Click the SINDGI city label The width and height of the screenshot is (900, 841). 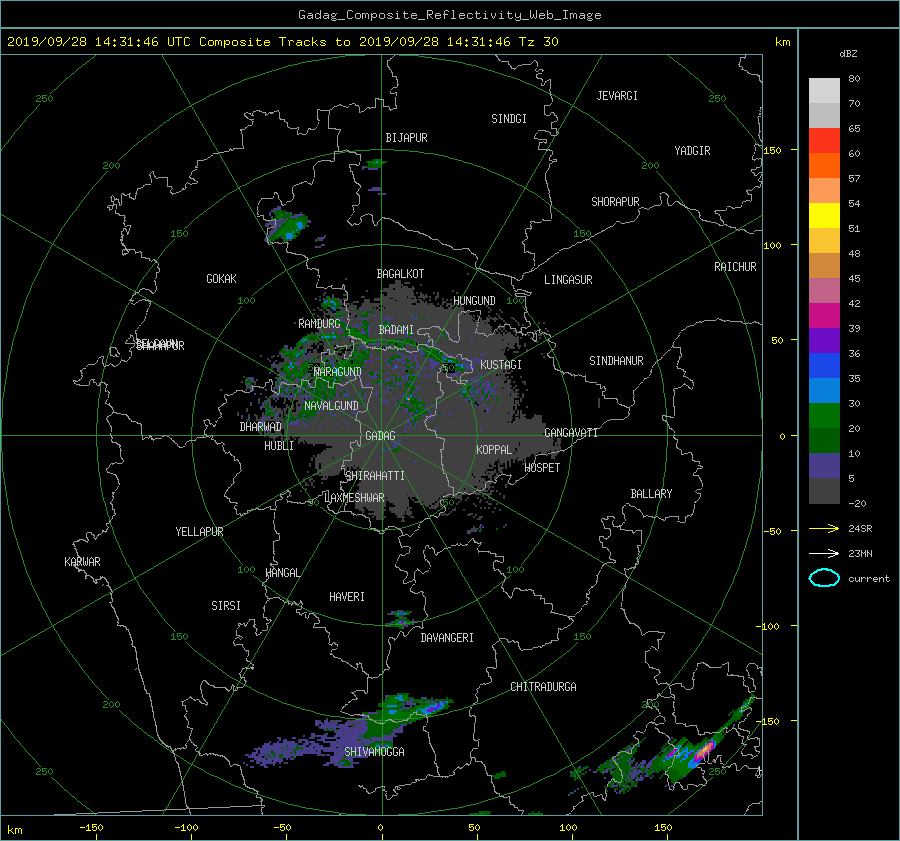click(509, 119)
